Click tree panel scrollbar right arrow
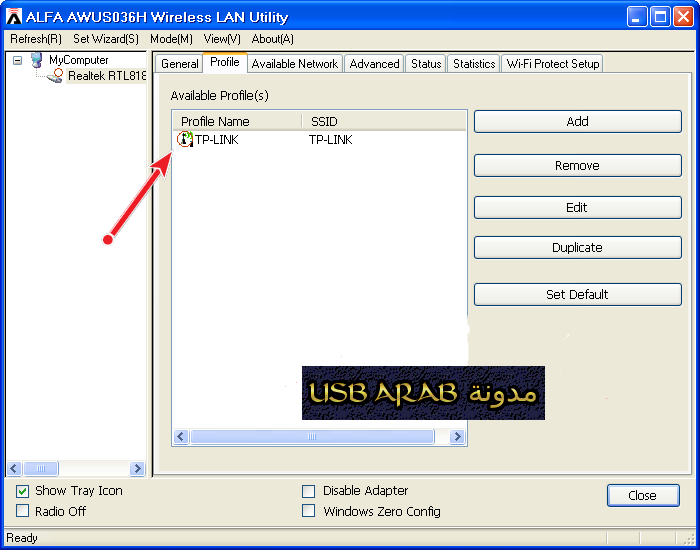Screen dimensions: 700x550 point(138,468)
